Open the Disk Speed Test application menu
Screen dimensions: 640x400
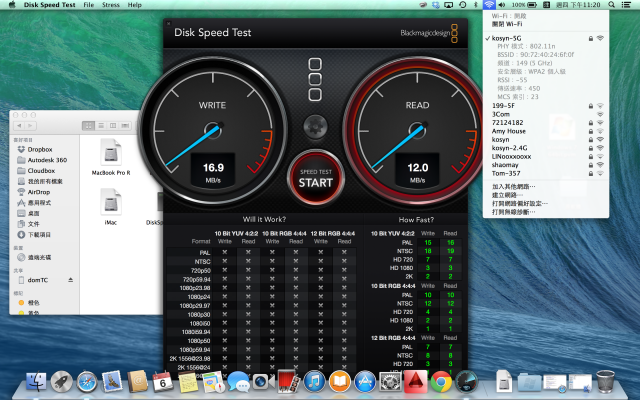pyautogui.click(x=49, y=5)
